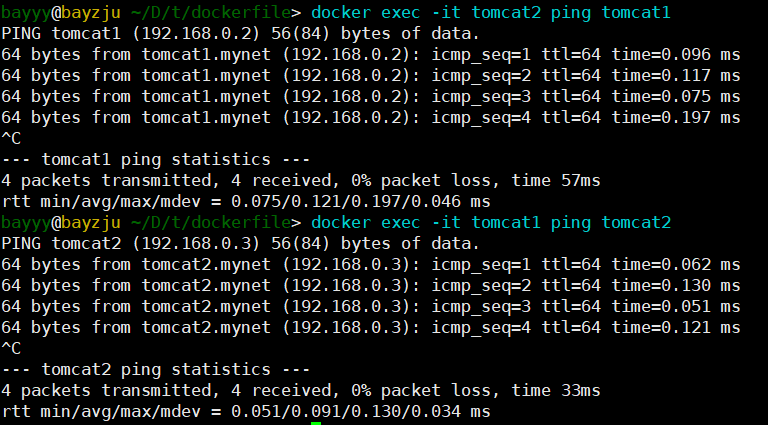Image resolution: width=768 pixels, height=425 pixels.
Task: Click the rtt values "0.051/0.091/0.130/0.034"
Action: point(345,411)
